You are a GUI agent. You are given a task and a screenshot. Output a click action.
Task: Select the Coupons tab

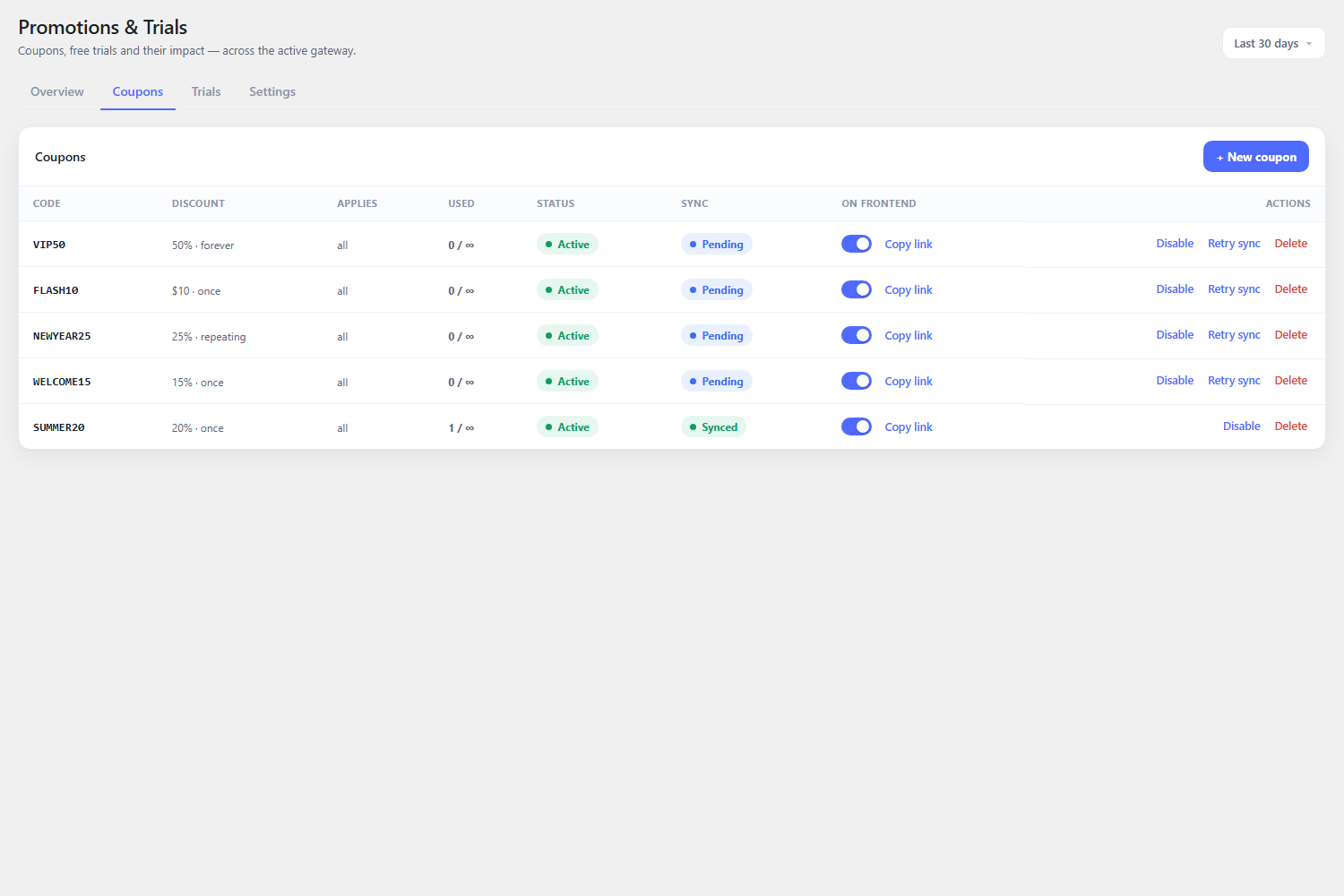click(138, 91)
